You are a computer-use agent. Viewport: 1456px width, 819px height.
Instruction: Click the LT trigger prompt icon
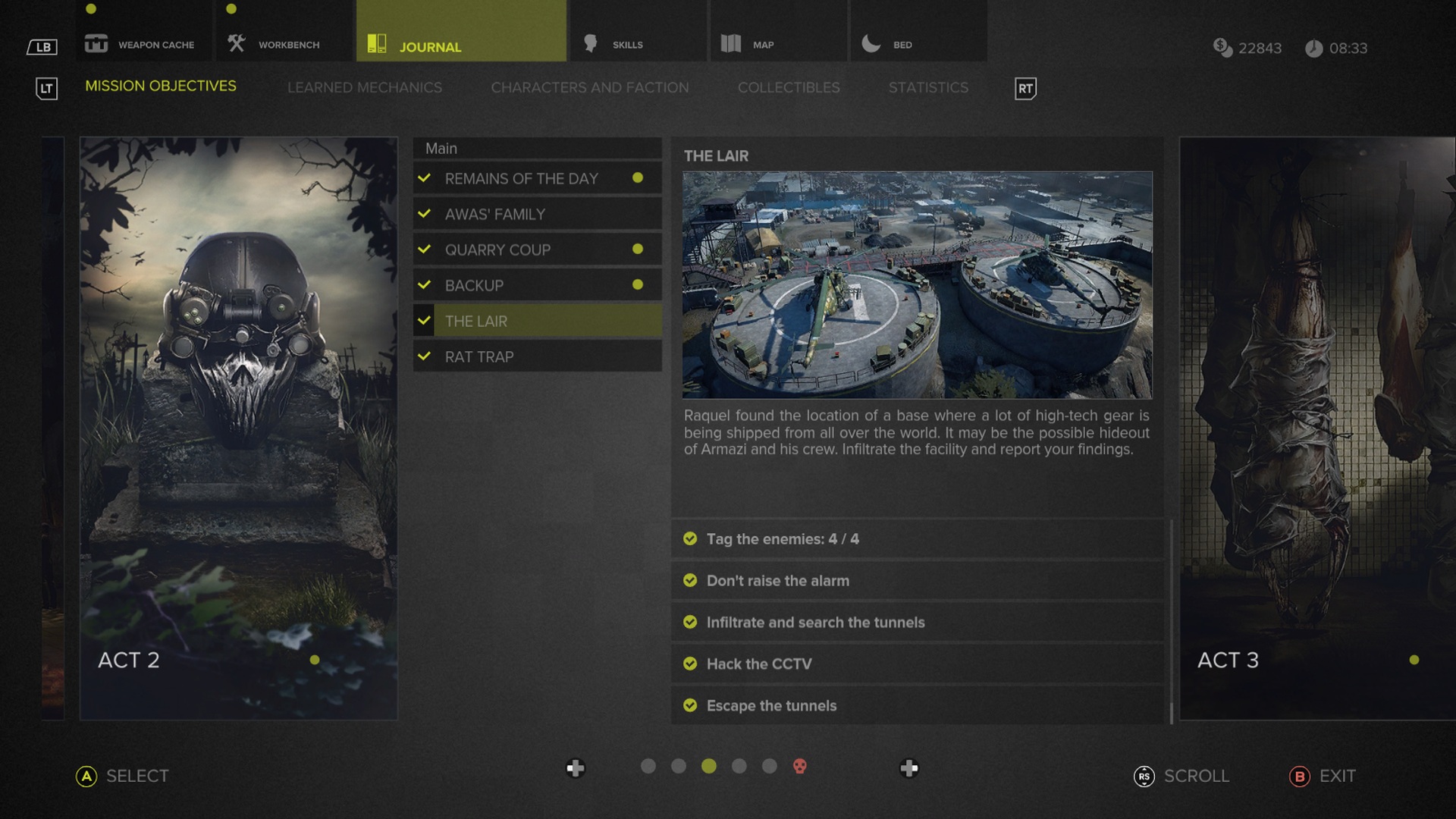(46, 89)
